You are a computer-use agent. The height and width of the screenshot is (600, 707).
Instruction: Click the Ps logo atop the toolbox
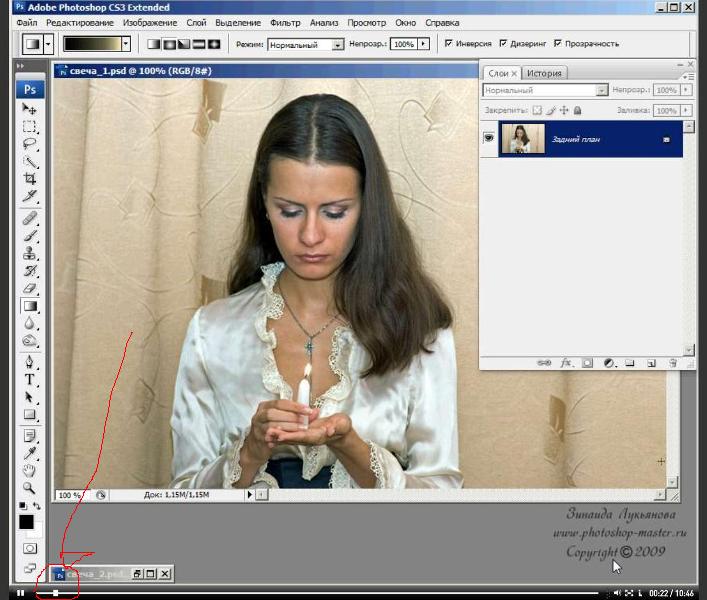tap(30, 89)
